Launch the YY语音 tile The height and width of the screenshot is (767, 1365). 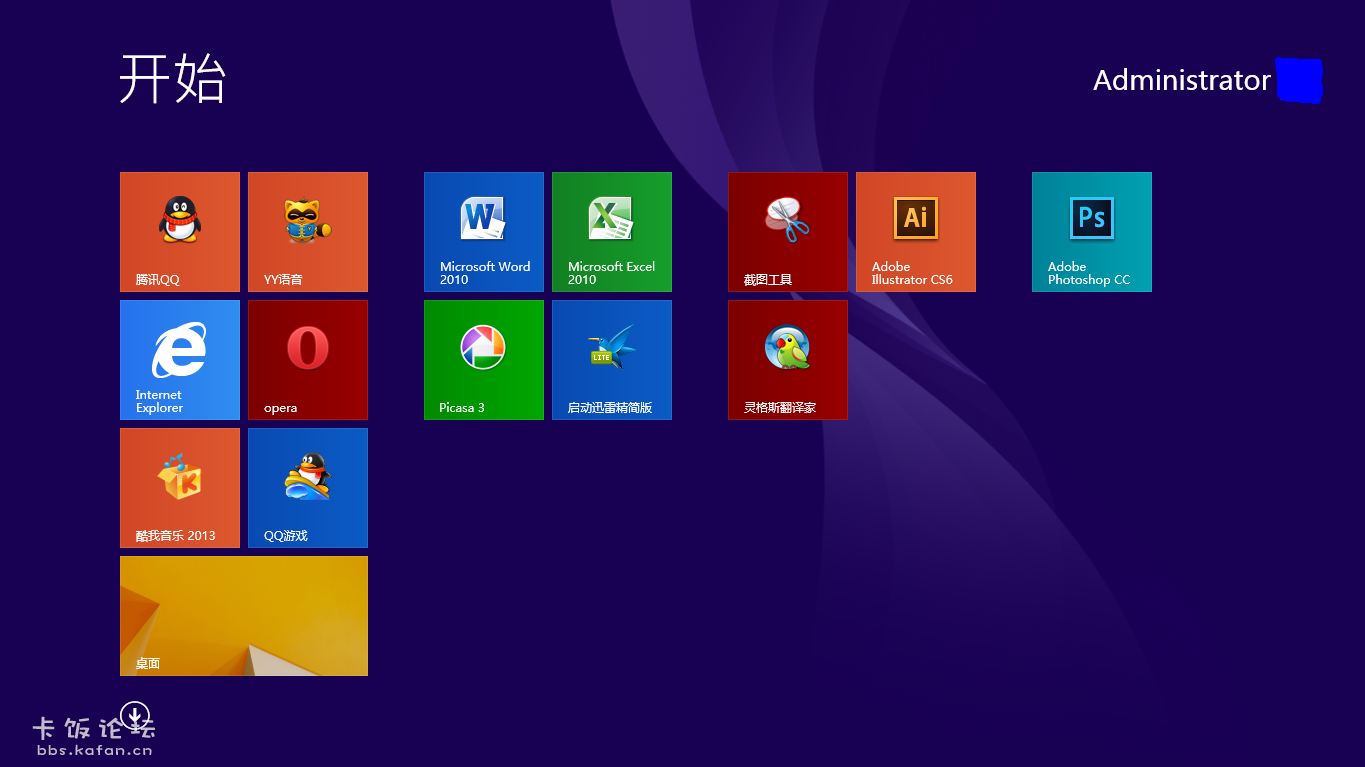(308, 232)
